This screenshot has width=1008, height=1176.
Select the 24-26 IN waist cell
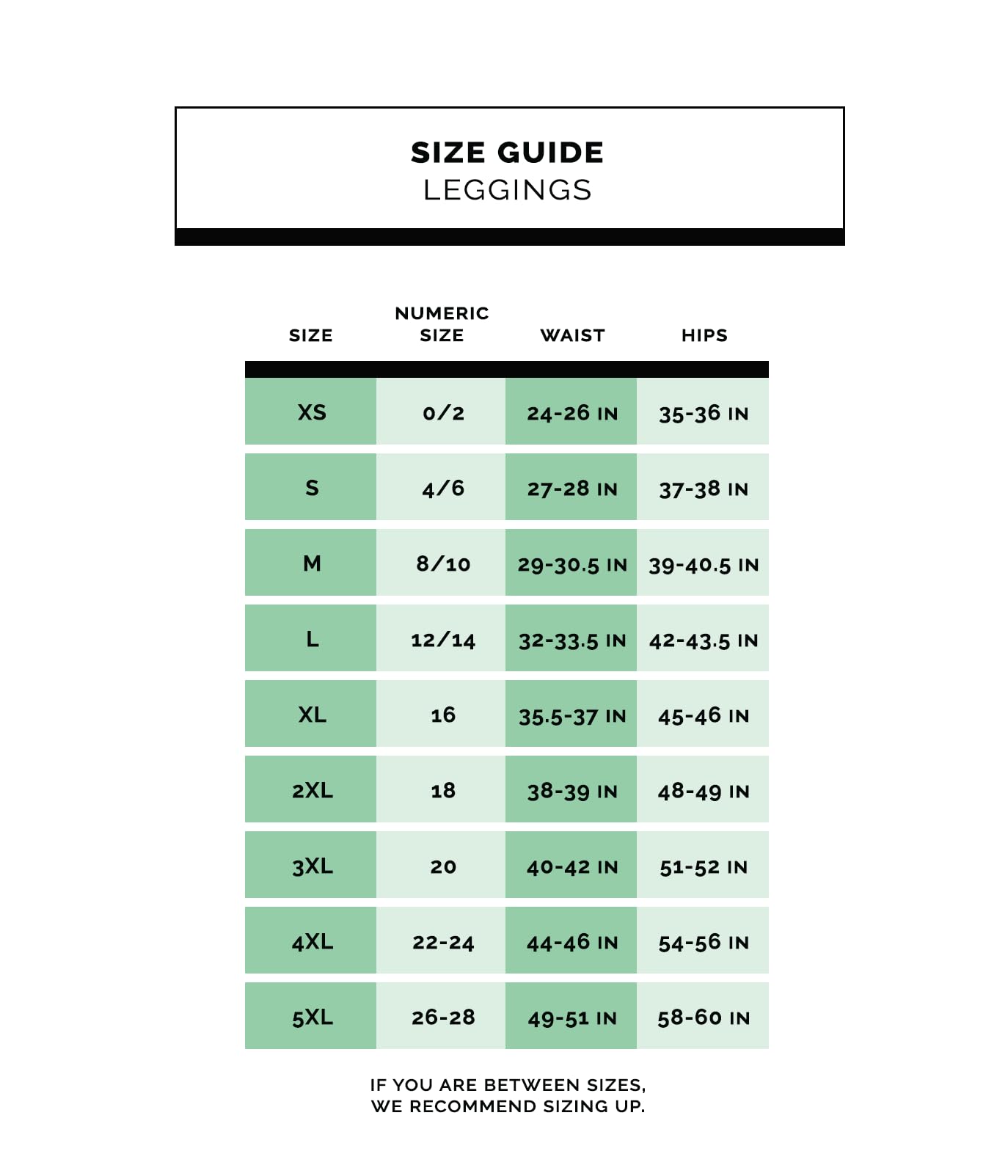coord(571,413)
